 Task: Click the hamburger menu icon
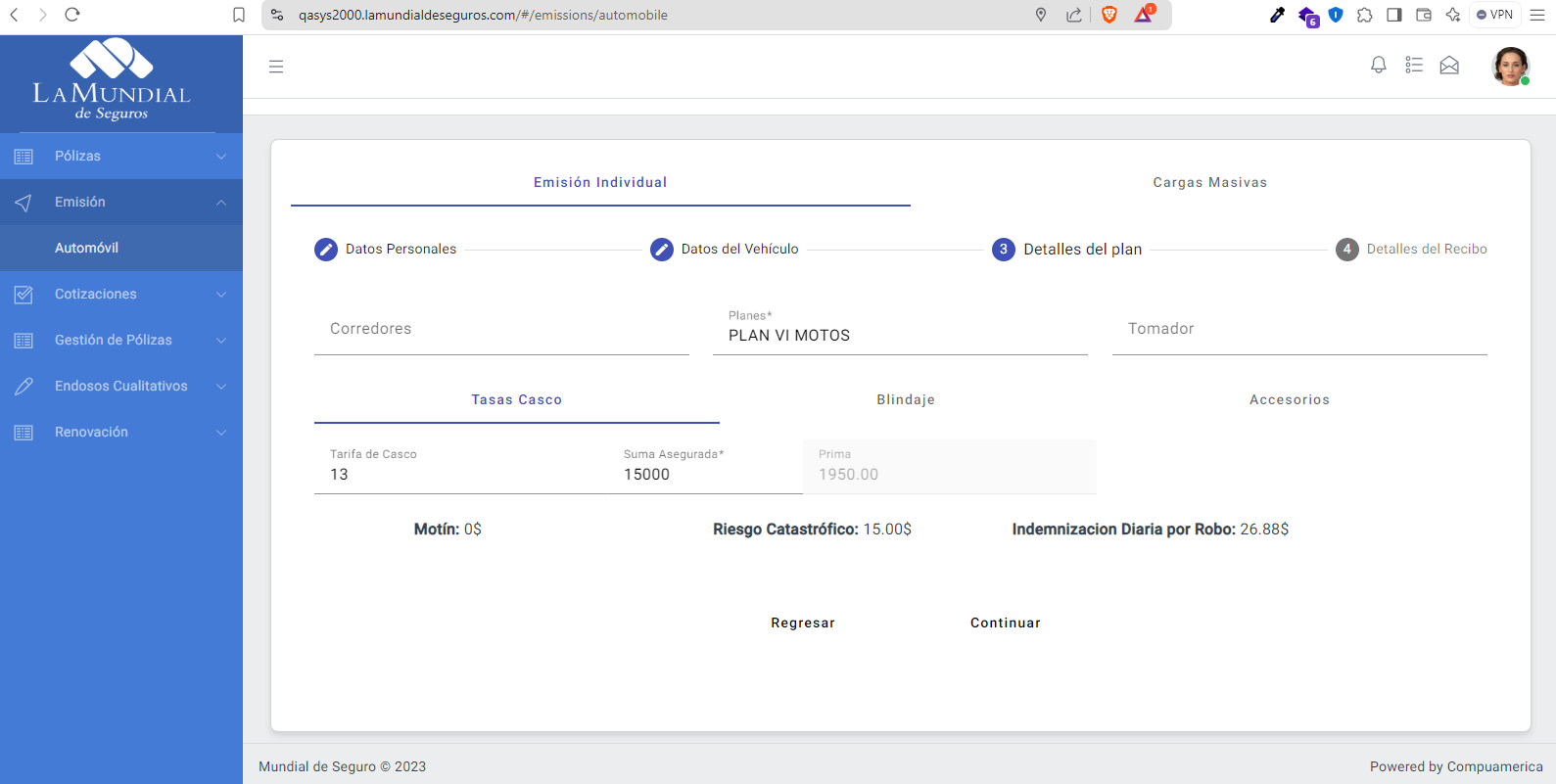click(x=276, y=67)
